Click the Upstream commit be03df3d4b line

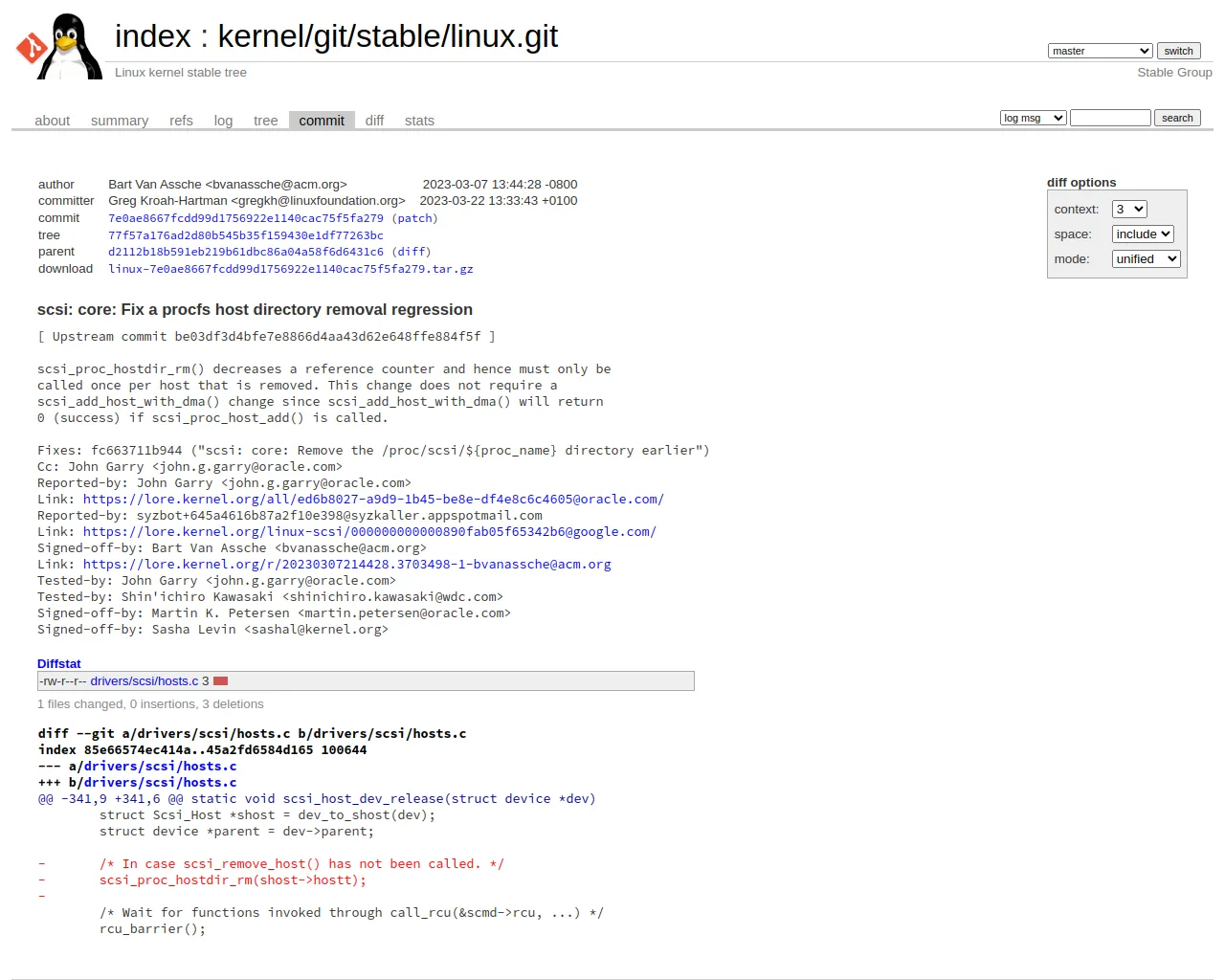tap(266, 336)
